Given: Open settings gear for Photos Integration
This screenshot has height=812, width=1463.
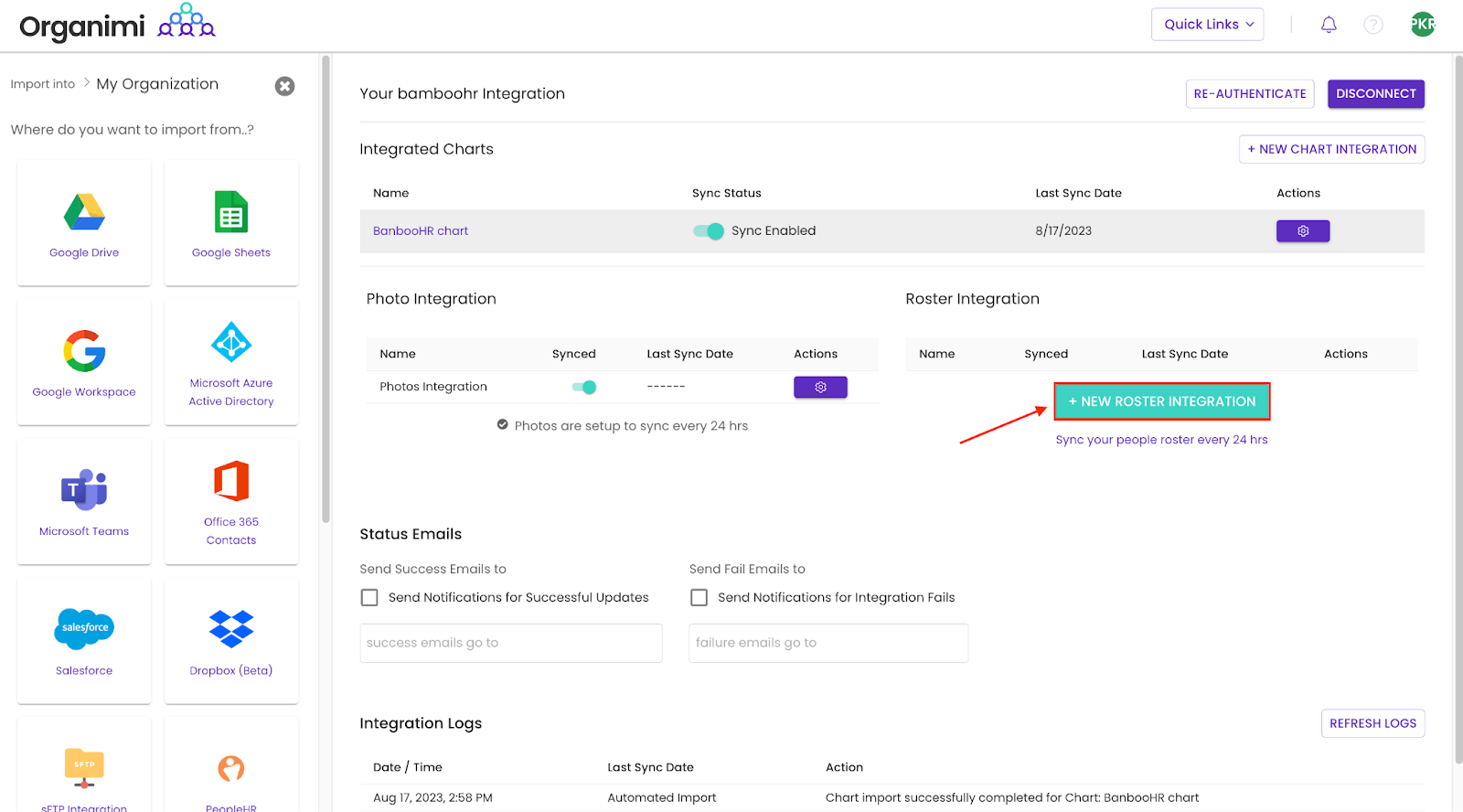Looking at the screenshot, I should (x=820, y=388).
